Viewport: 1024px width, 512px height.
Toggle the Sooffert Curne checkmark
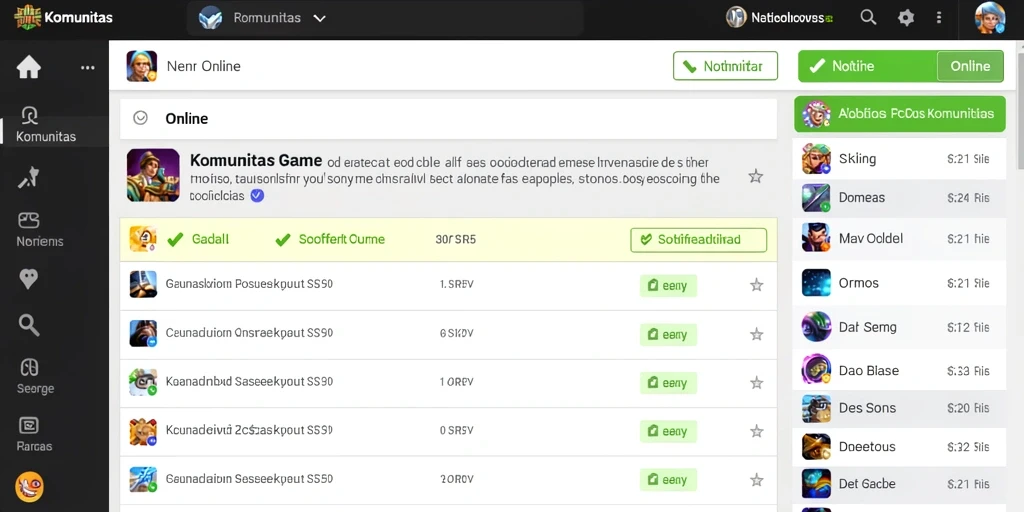pos(282,240)
